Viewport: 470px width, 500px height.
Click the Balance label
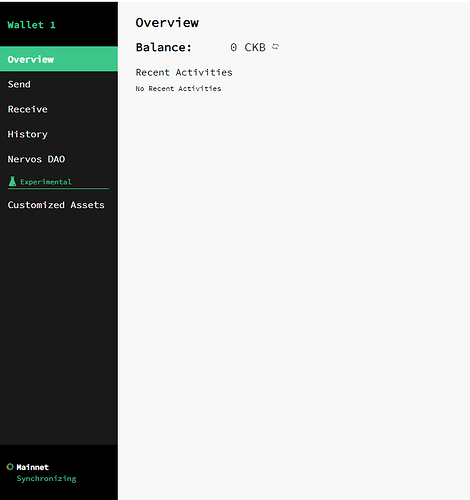[164, 47]
